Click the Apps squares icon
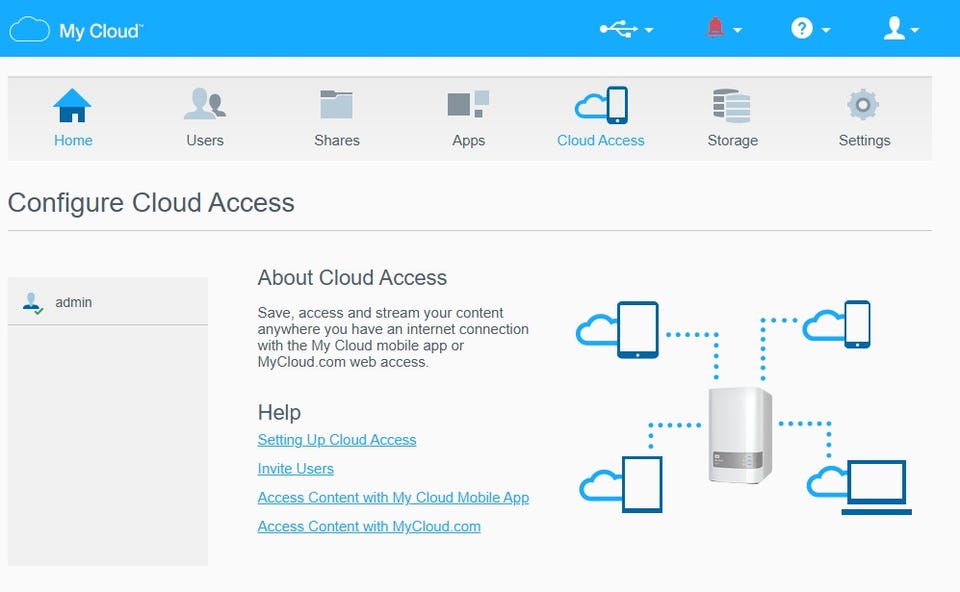 468,104
